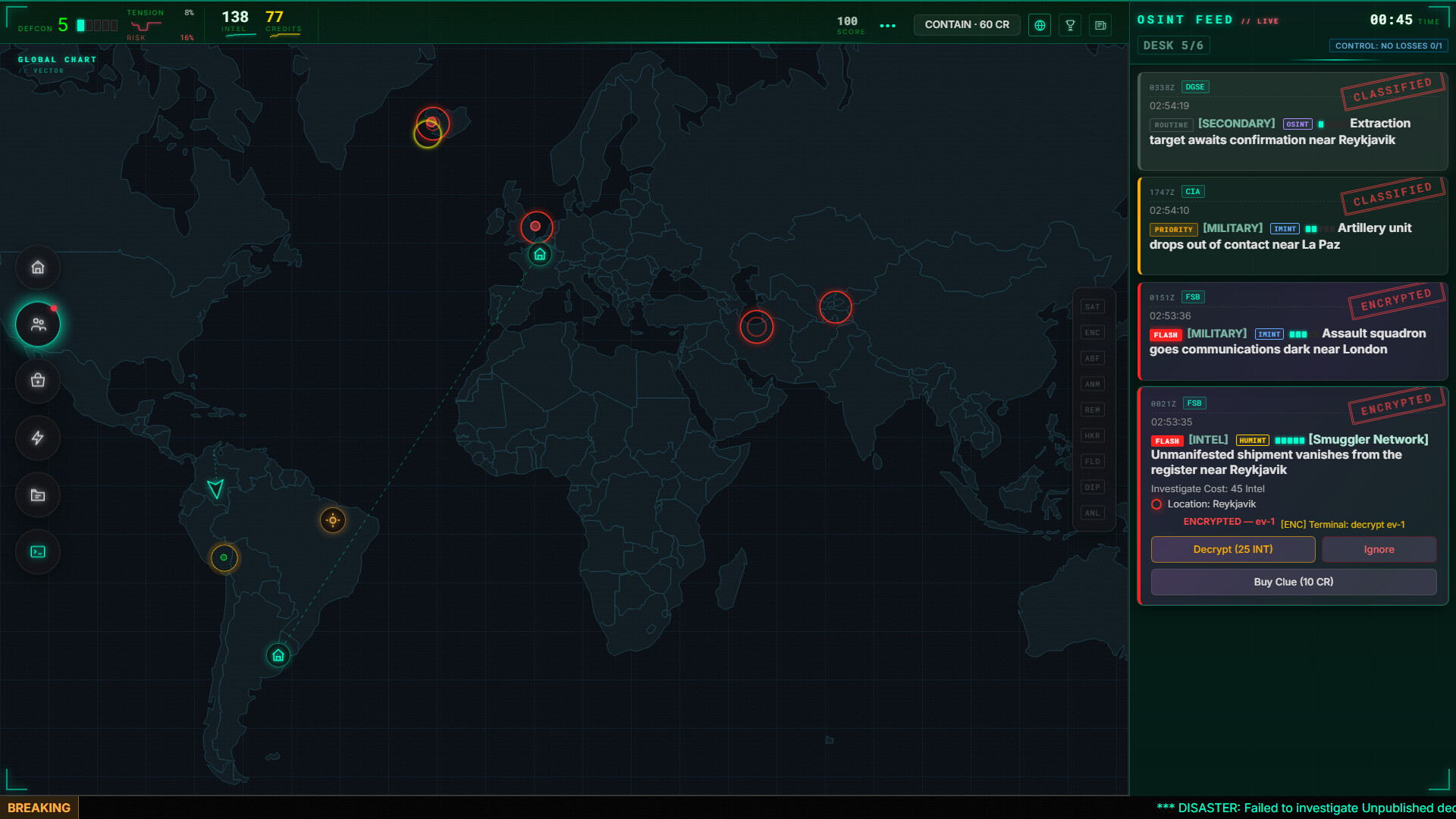Toggle the ANM map filter

(x=1092, y=384)
